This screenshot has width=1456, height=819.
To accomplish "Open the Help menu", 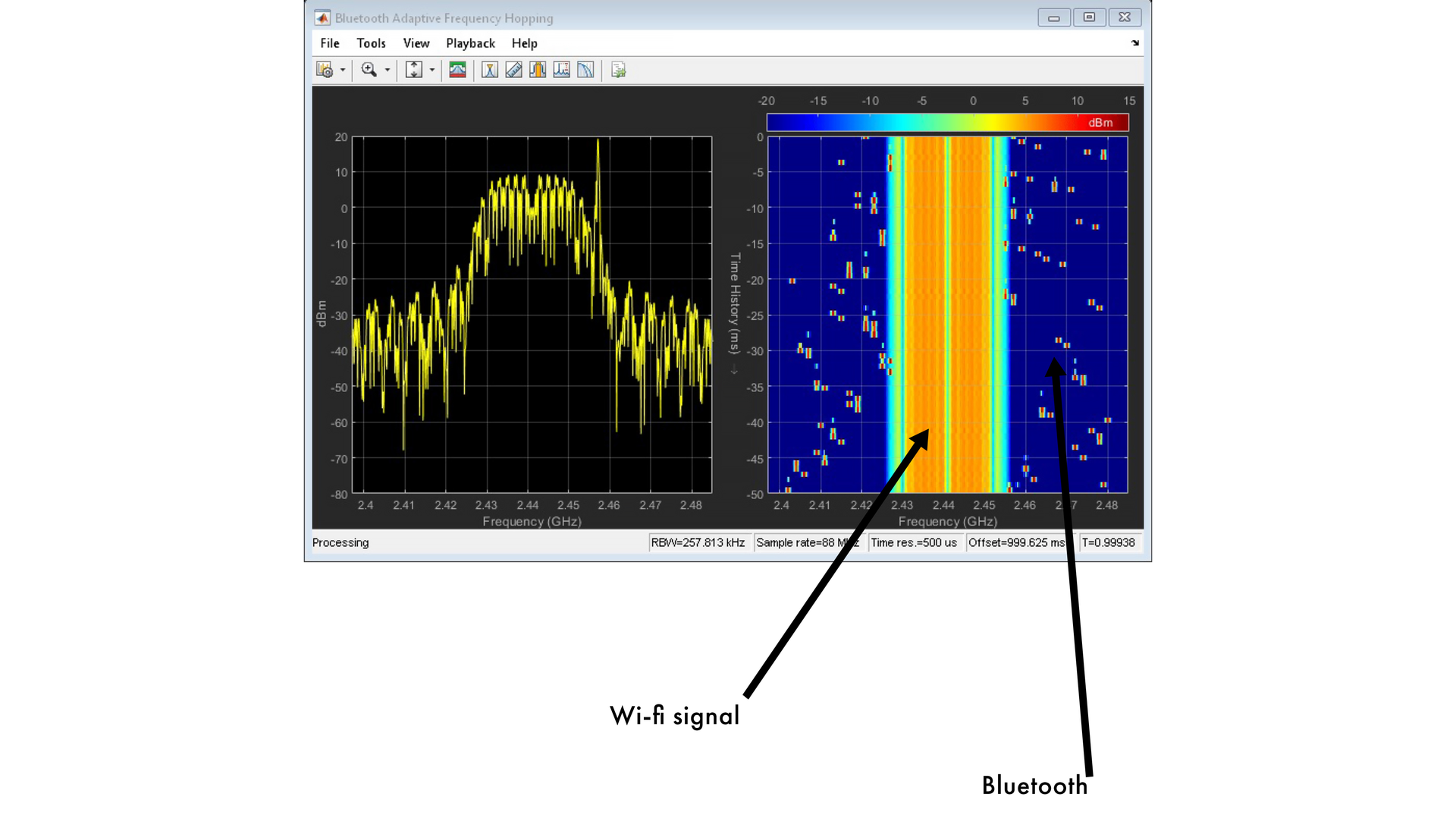I will 524,43.
